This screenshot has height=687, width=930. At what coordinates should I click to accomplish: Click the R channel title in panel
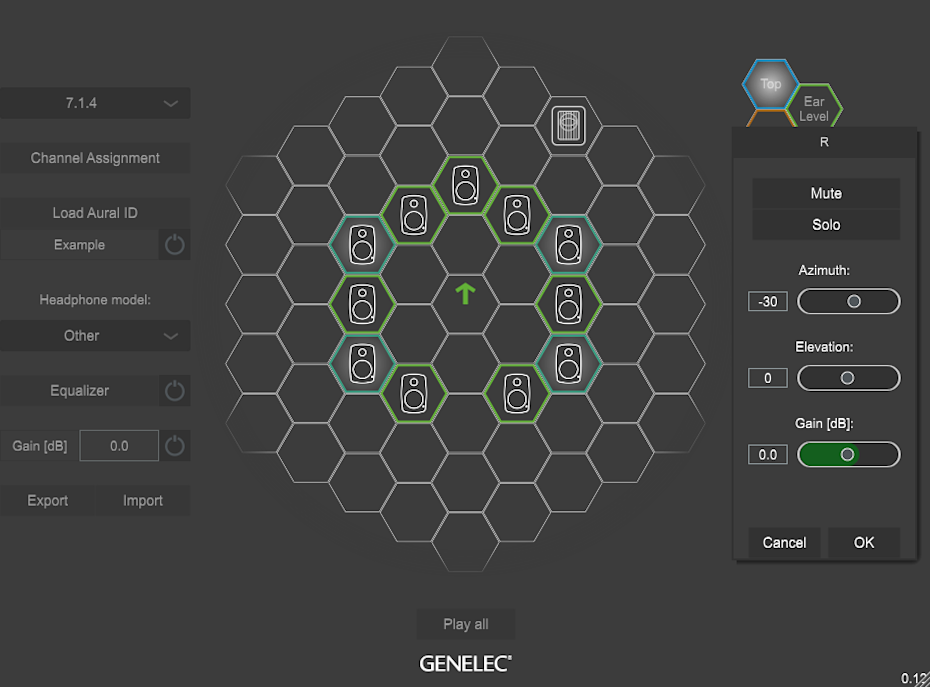[824, 142]
